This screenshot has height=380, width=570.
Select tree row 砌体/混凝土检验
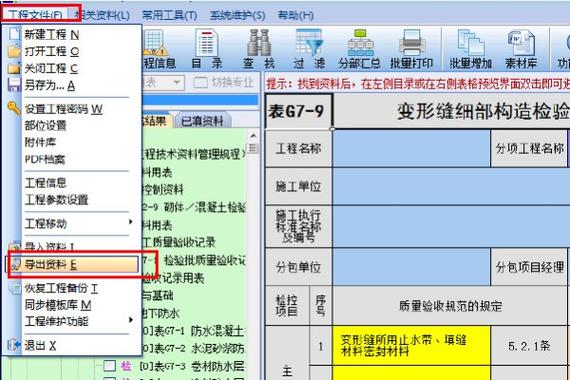coord(194,207)
